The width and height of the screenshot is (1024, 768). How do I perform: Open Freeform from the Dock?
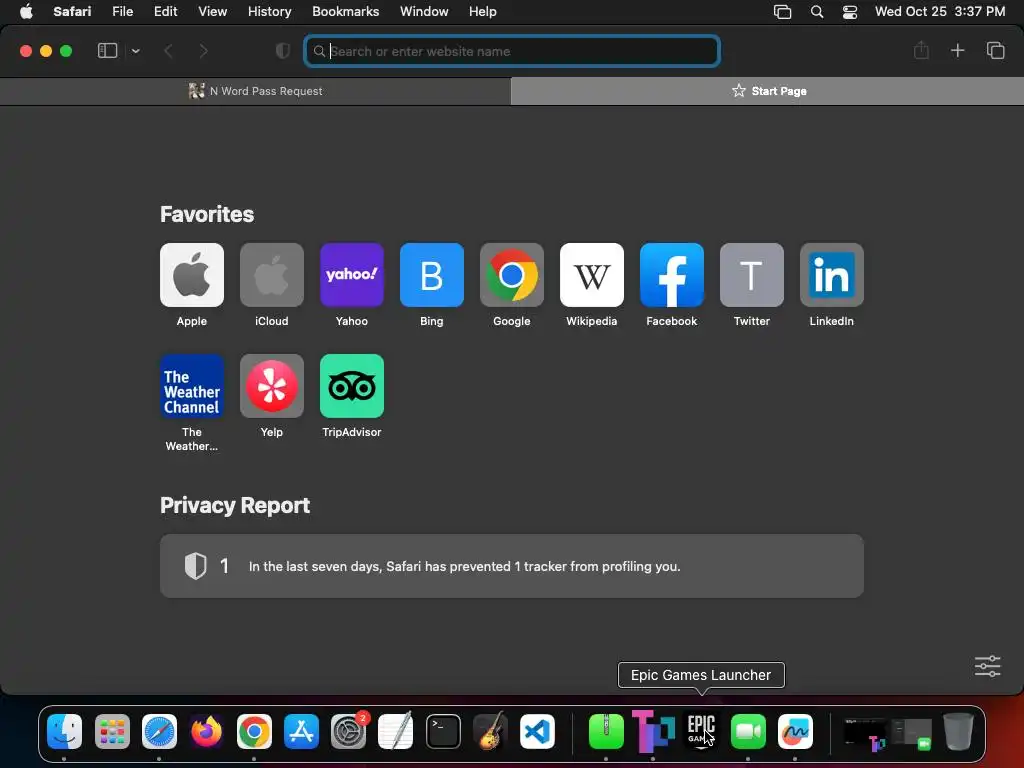(x=795, y=731)
